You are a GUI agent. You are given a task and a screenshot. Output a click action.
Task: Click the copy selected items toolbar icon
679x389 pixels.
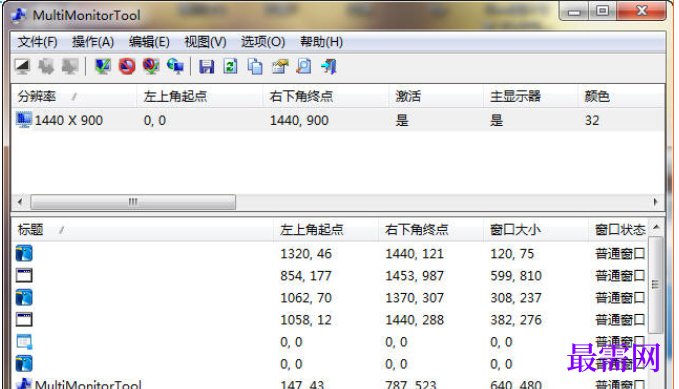click(x=255, y=66)
